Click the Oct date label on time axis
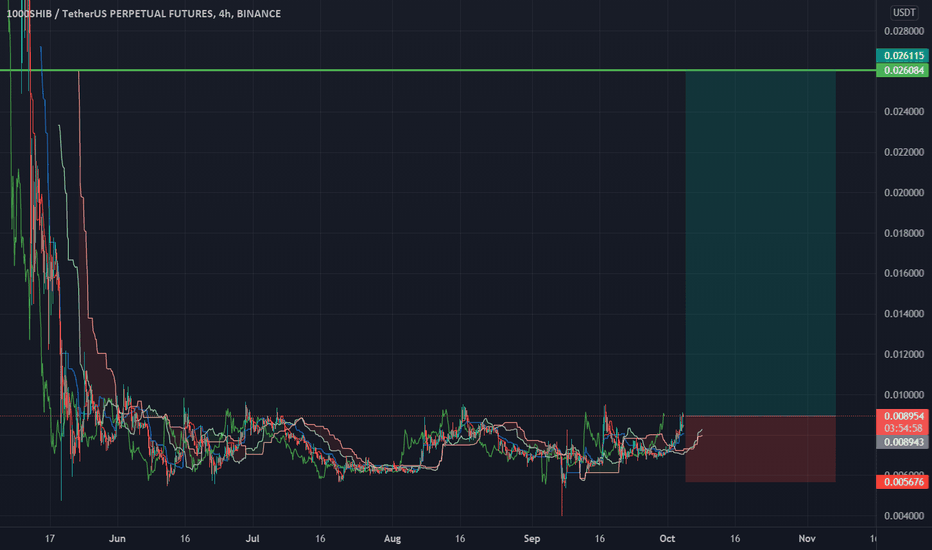This screenshot has width=932, height=550. pos(667,538)
